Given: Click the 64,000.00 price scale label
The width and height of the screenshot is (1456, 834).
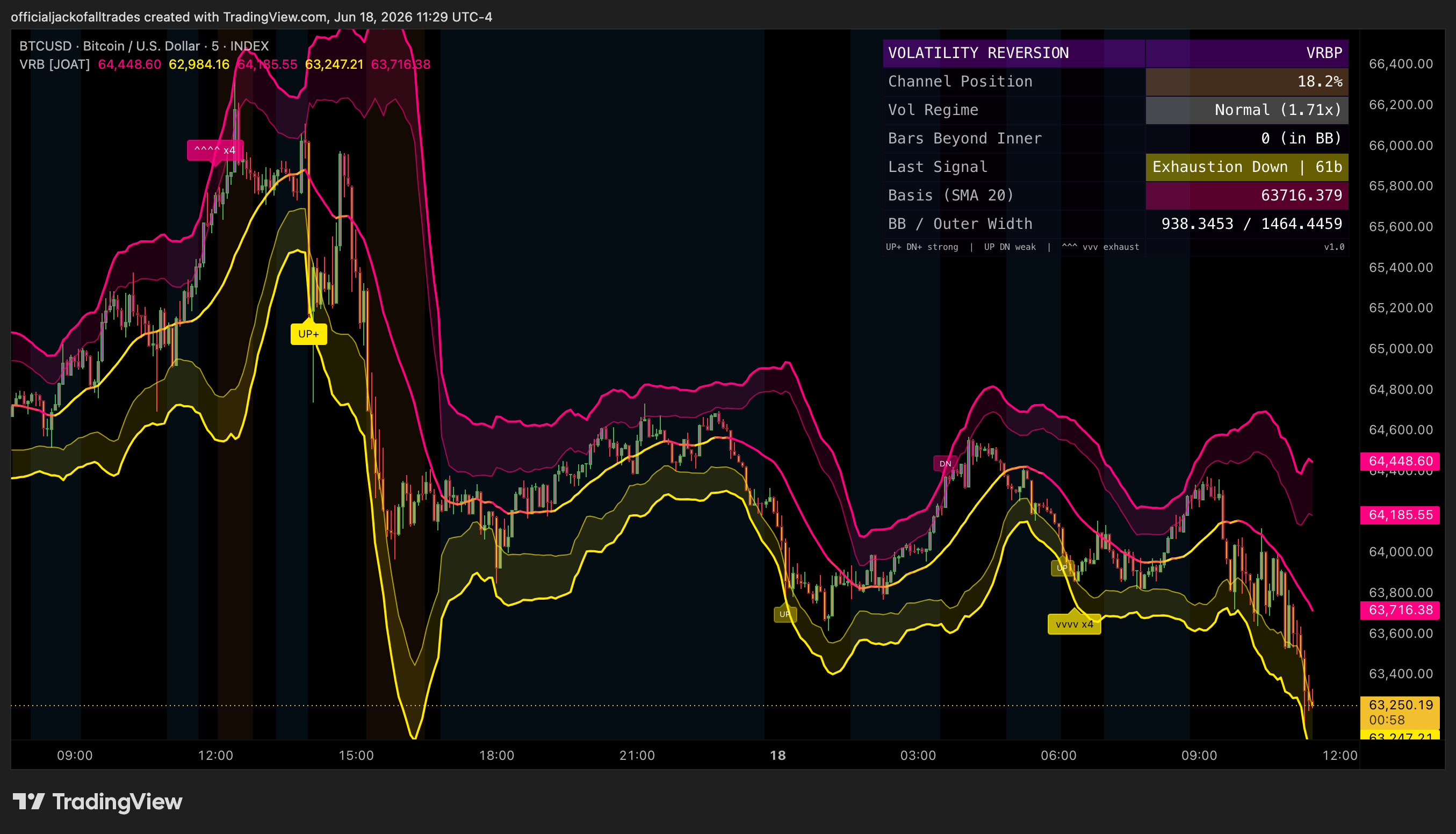Looking at the screenshot, I should [x=1401, y=551].
